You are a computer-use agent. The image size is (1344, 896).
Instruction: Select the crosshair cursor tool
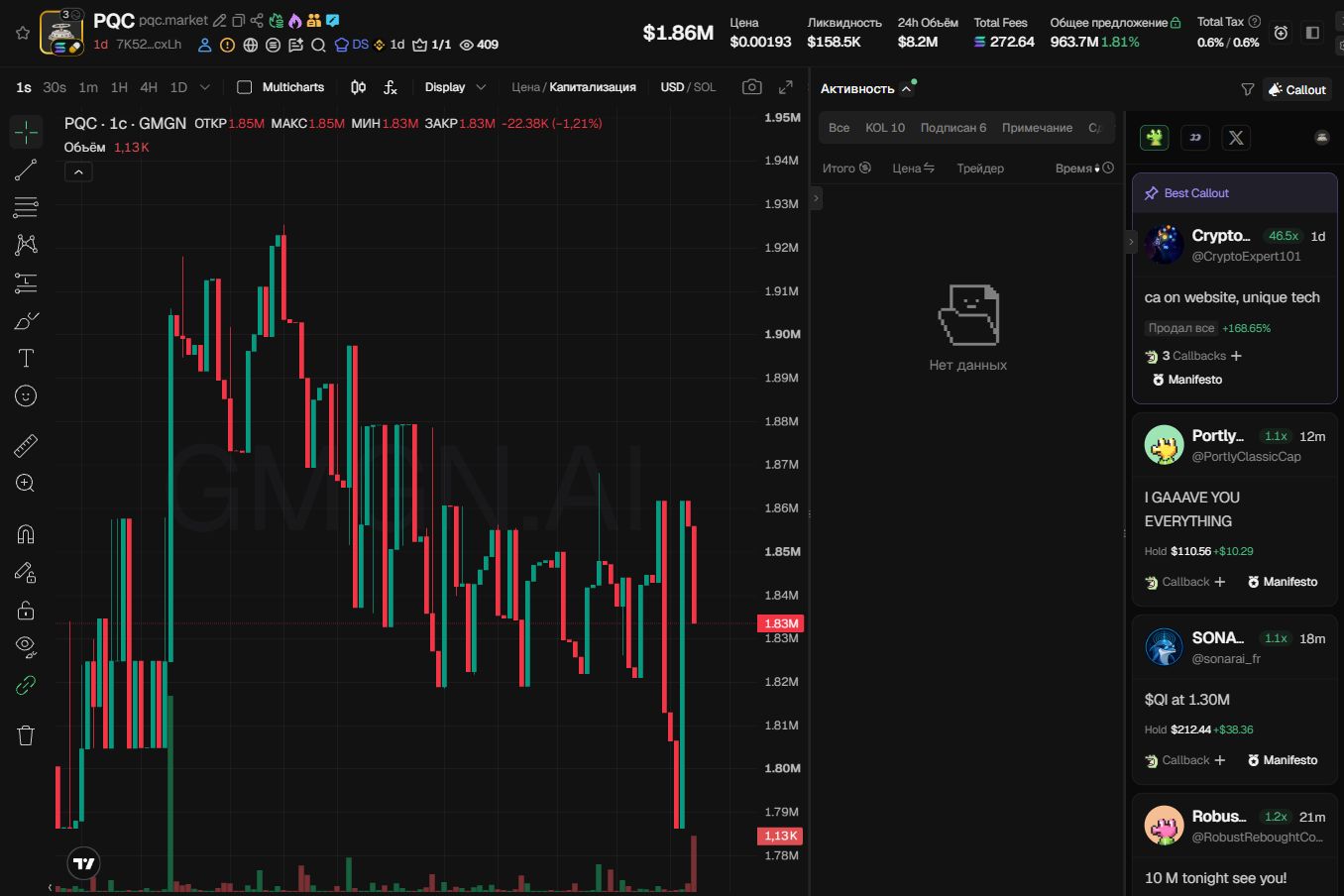point(26,131)
